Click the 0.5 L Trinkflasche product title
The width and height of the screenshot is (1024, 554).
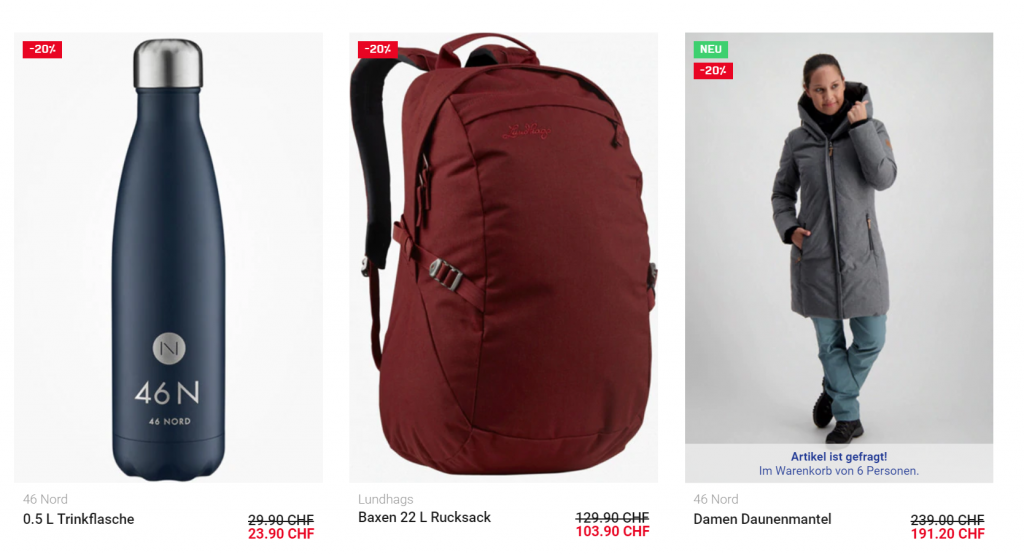click(78, 519)
